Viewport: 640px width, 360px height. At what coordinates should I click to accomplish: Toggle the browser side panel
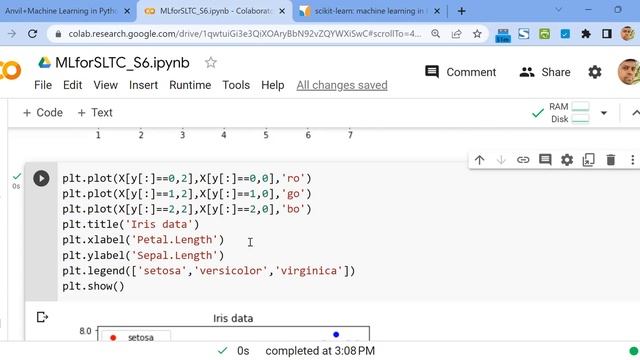click(607, 34)
